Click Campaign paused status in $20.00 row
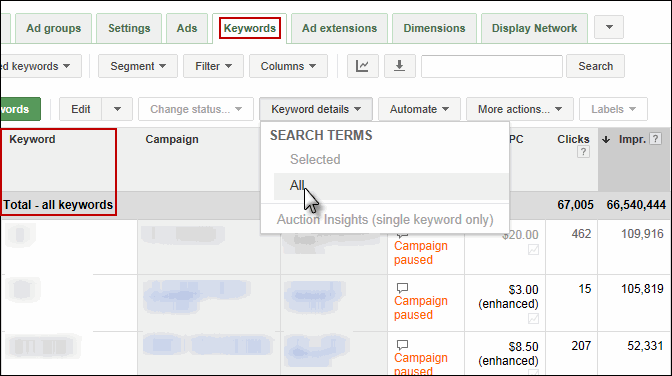672x376 pixels. (x=421, y=253)
